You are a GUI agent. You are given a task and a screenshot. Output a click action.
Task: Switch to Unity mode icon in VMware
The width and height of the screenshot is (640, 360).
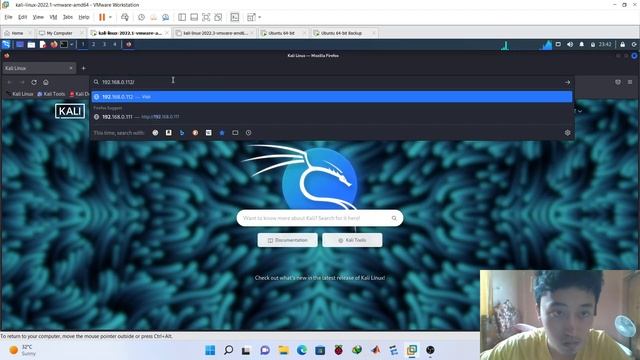(x=218, y=17)
